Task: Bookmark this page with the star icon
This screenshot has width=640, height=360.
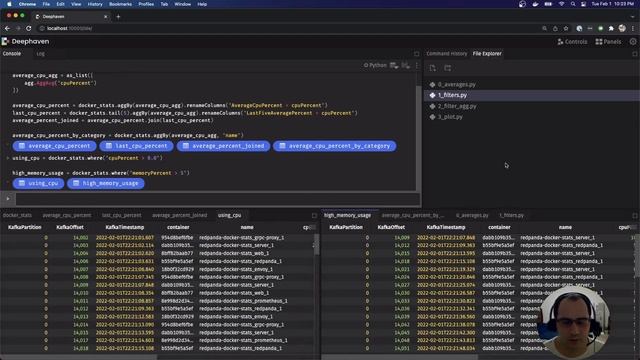Action: (566, 29)
